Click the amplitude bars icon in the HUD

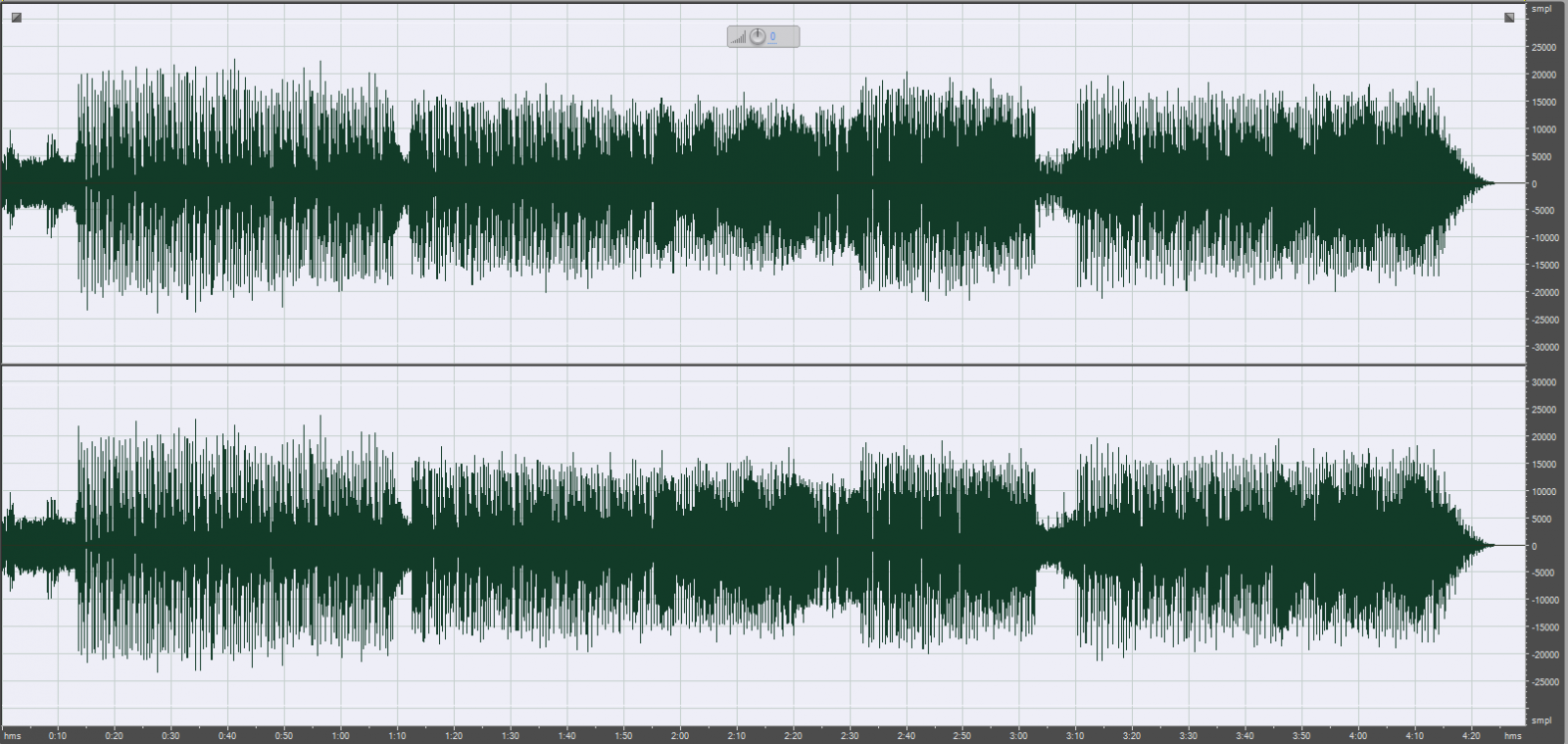(x=738, y=37)
